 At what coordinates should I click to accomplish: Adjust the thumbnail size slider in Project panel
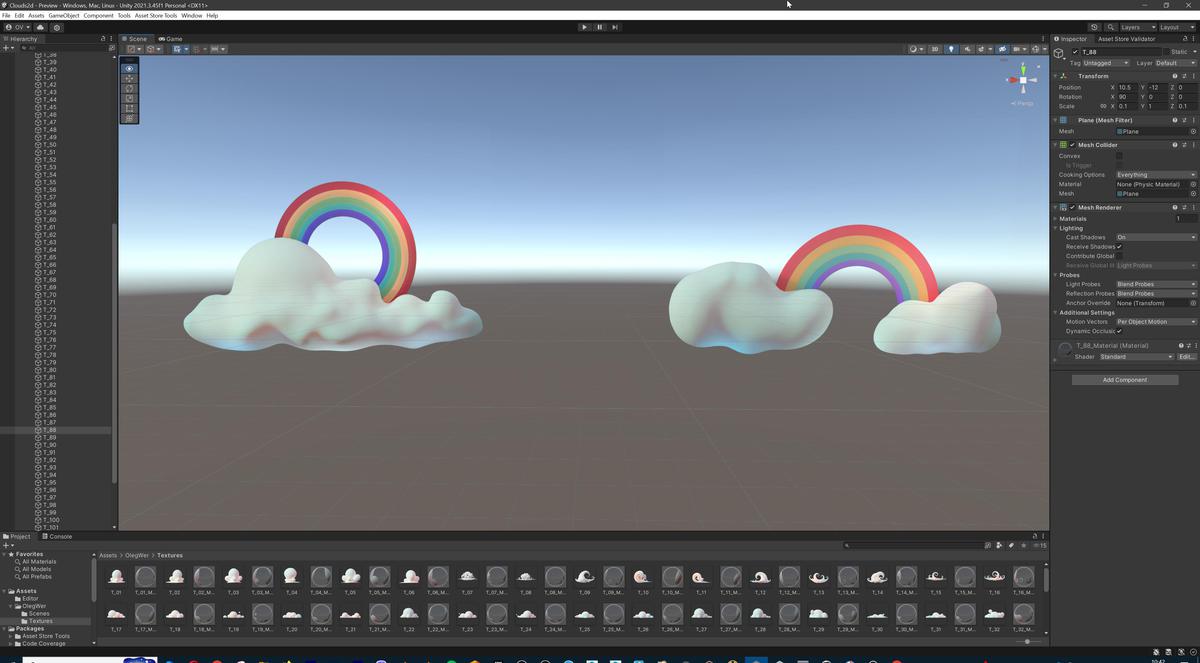[x=1028, y=640]
